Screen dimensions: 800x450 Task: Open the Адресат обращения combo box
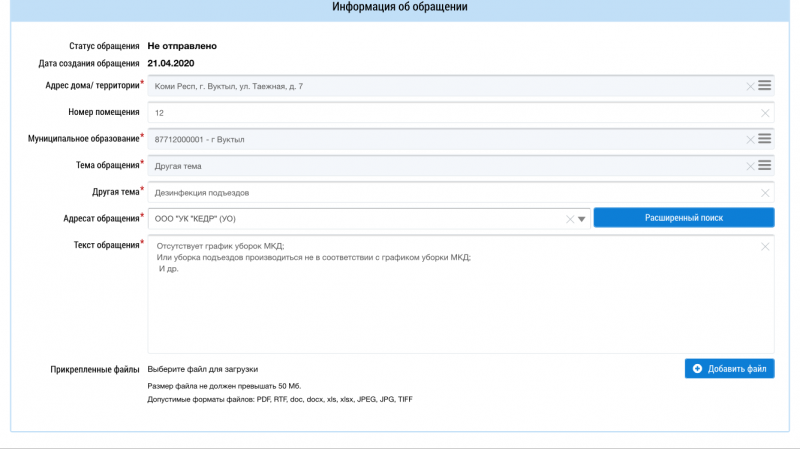(x=369, y=219)
